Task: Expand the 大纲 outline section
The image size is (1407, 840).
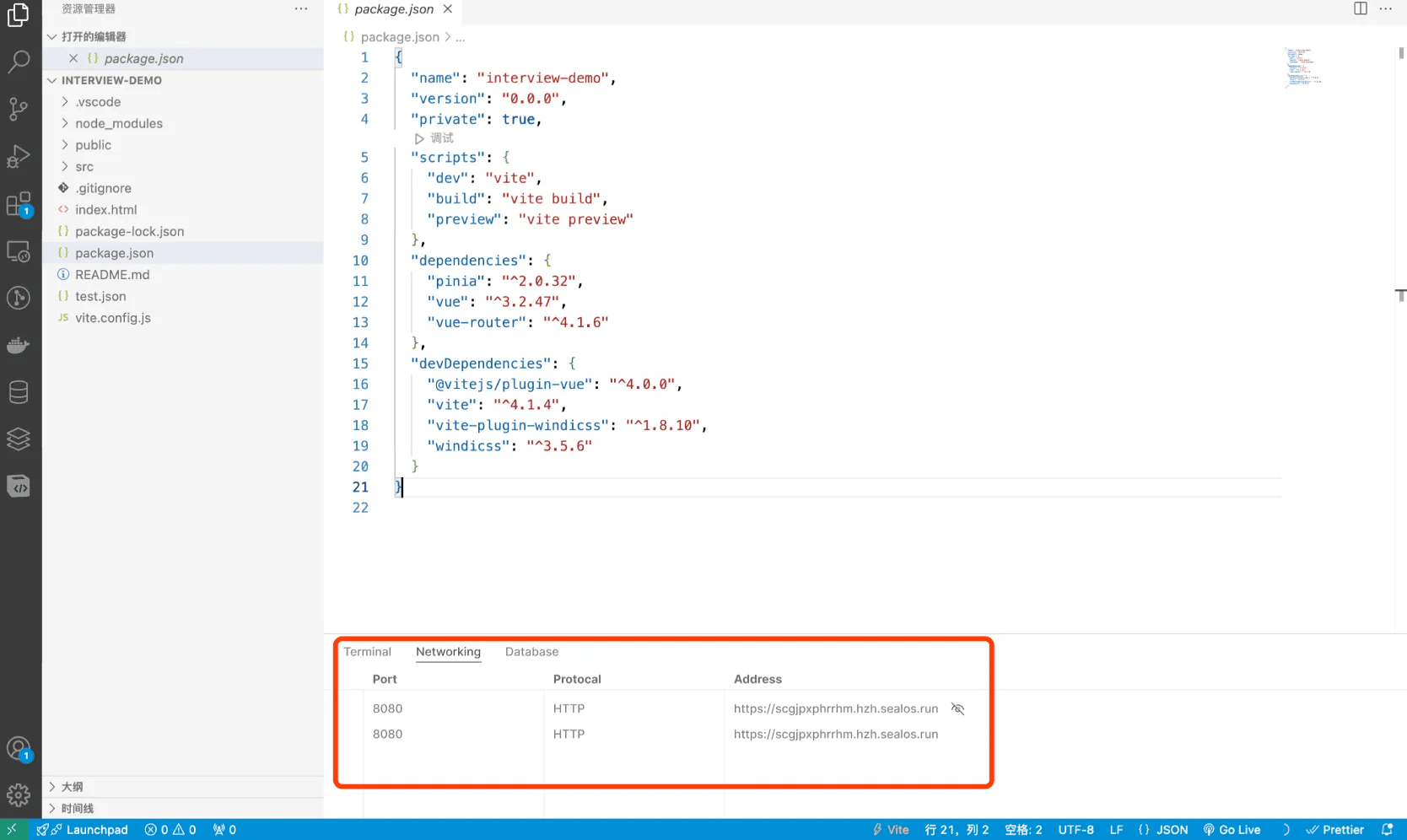Action: click(x=182, y=786)
